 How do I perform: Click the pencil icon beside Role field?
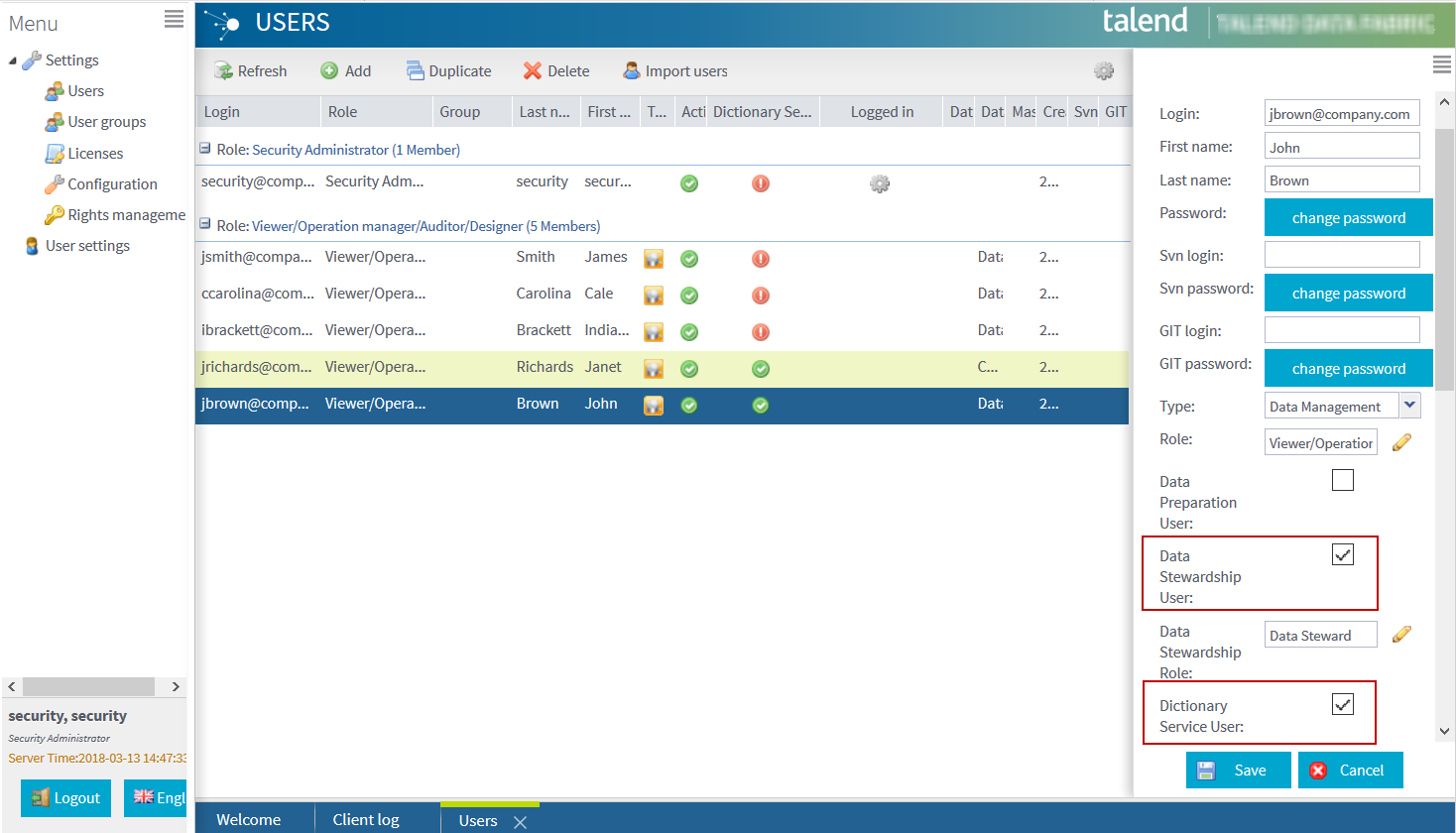1401,443
